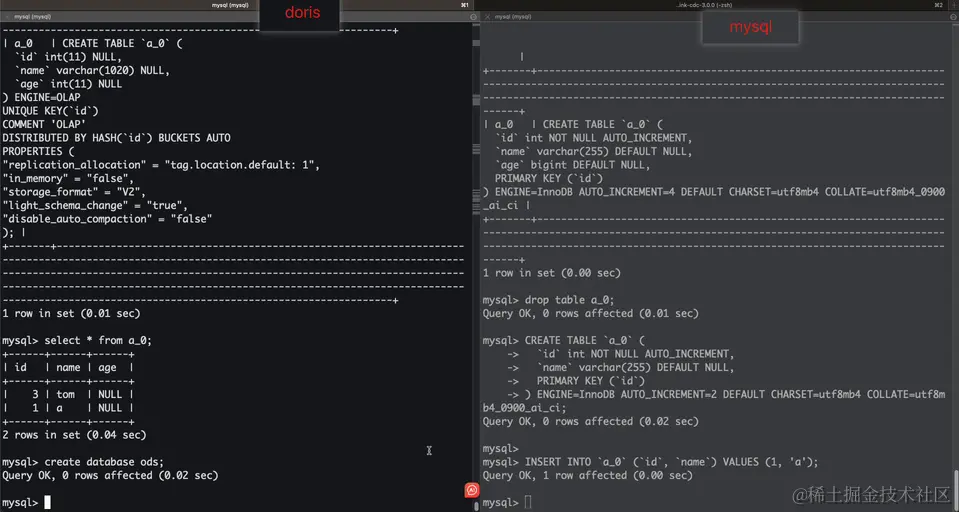The width and height of the screenshot is (959, 512).
Task: Click 'Query OK, 1 row affected (0.00 sec)'
Action: [588, 475]
